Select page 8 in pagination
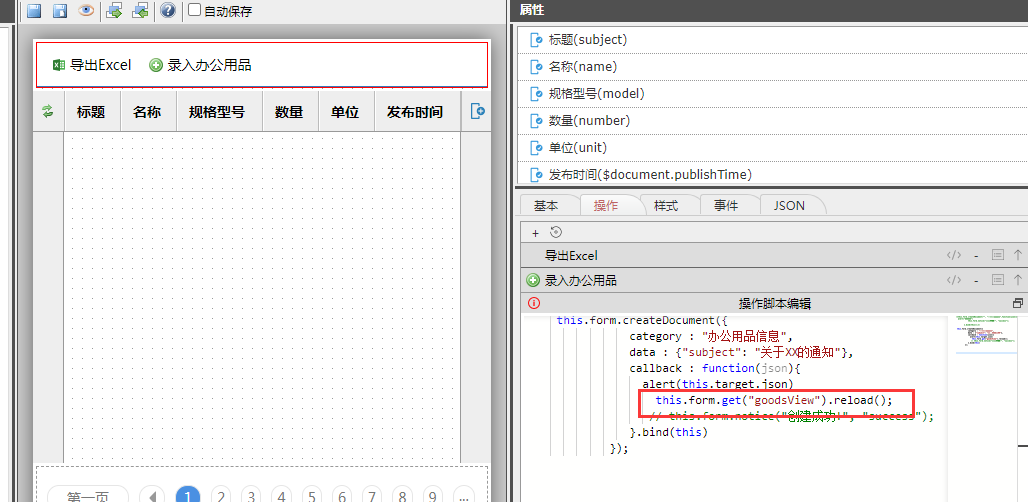1028x502 pixels. [x=403, y=497]
